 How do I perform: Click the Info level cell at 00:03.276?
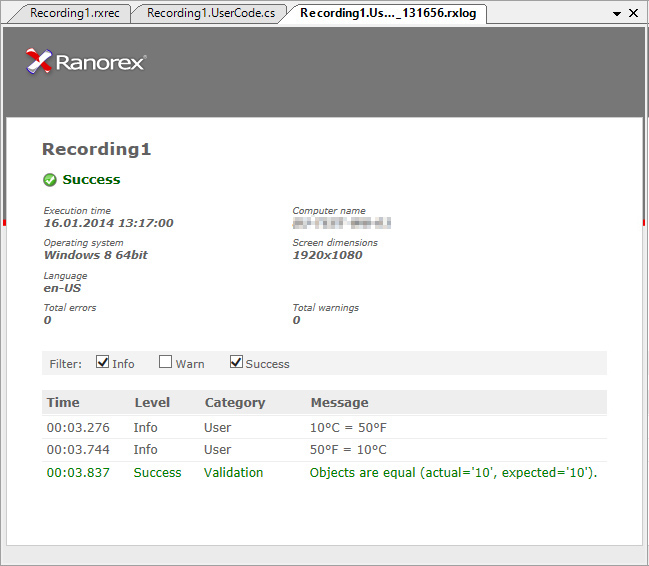(145, 428)
